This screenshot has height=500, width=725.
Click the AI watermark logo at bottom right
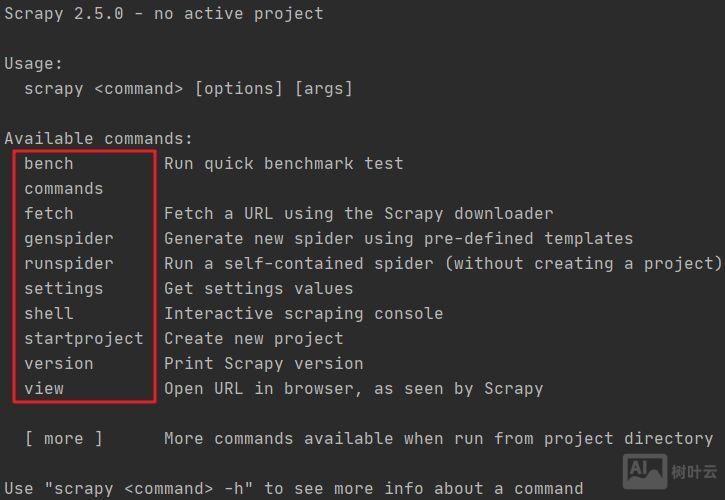point(645,471)
